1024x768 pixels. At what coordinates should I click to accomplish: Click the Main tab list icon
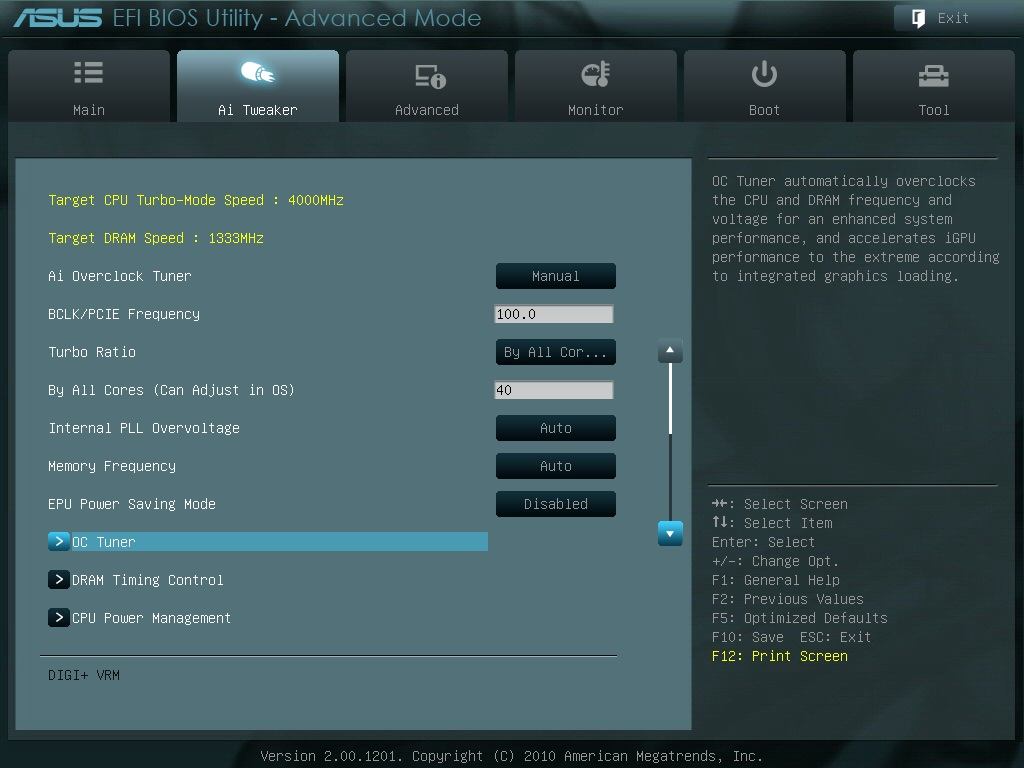point(89,72)
